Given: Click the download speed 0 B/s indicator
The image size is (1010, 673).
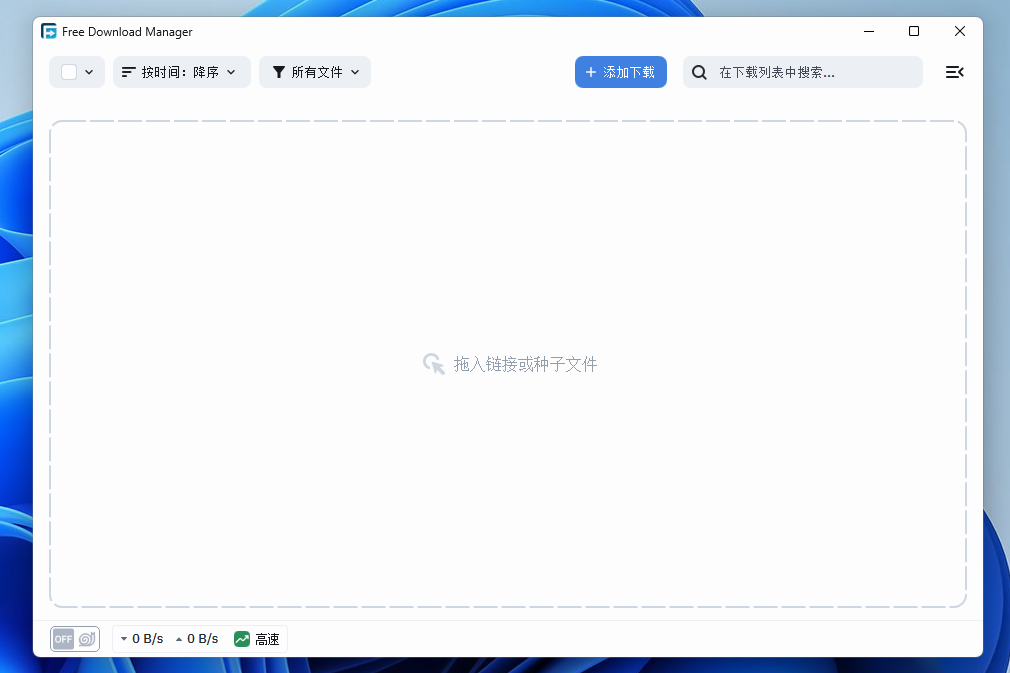Looking at the screenshot, I should tap(142, 639).
